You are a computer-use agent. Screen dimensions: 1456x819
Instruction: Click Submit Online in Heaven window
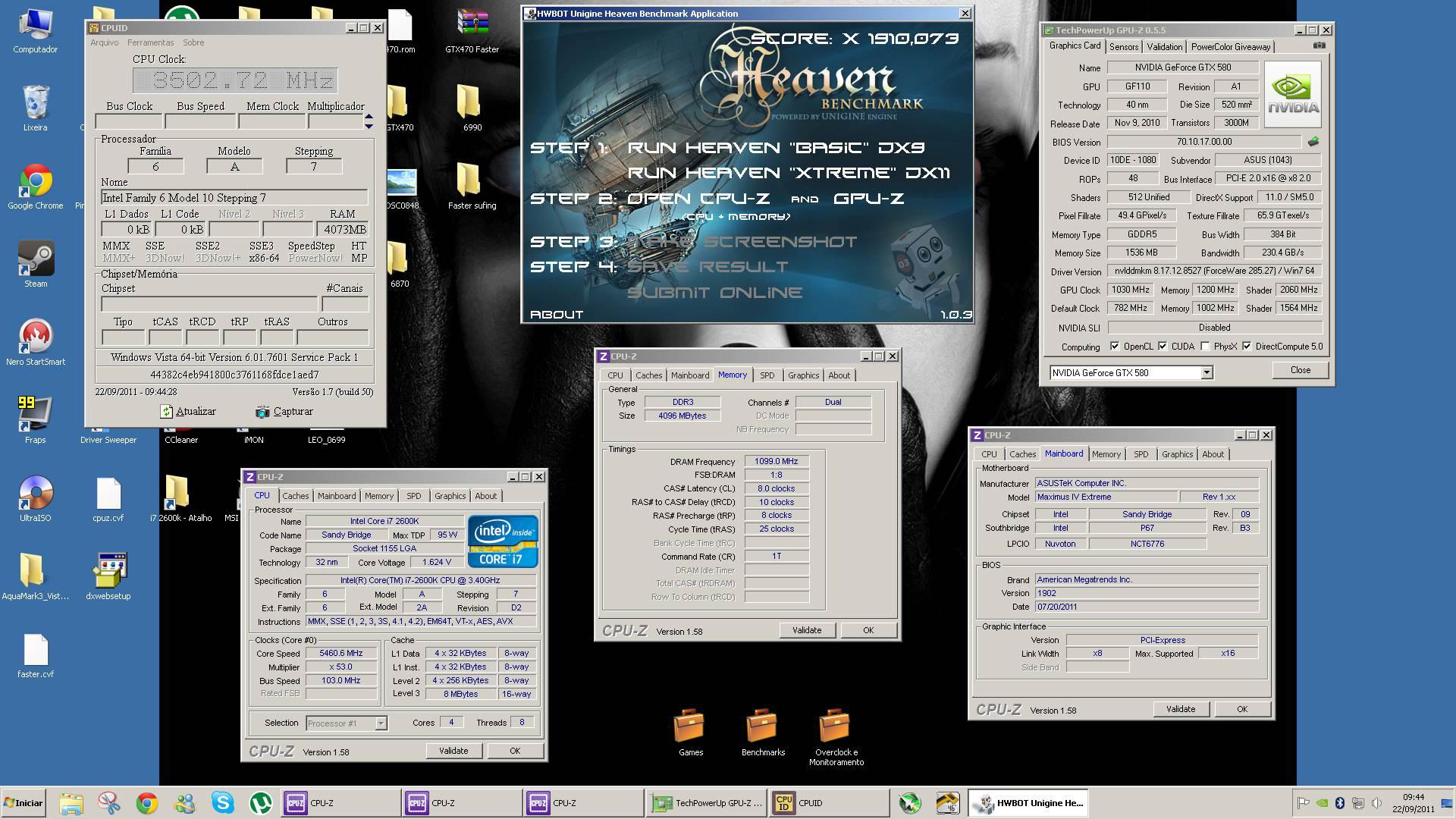715,293
